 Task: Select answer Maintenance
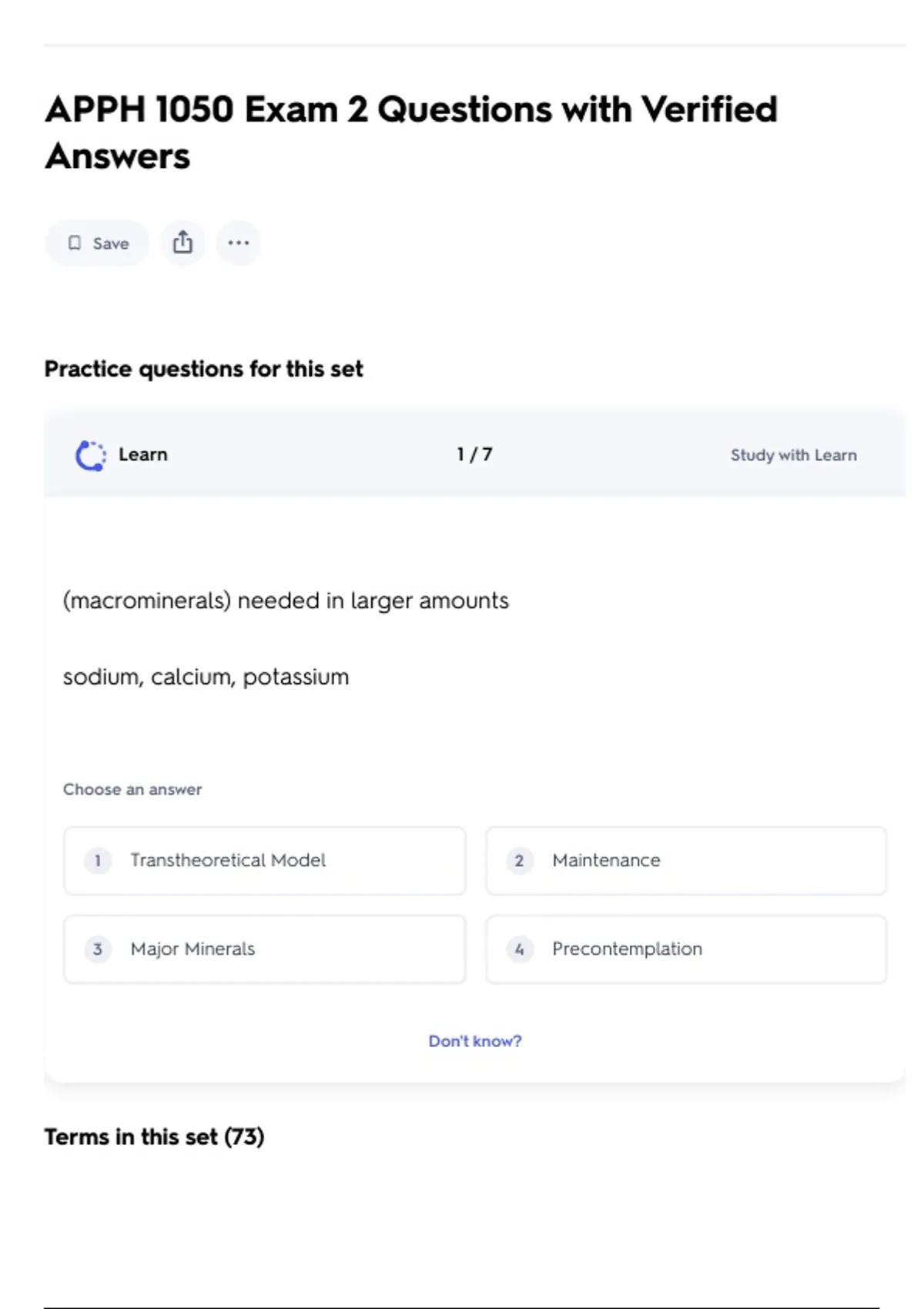click(x=685, y=860)
